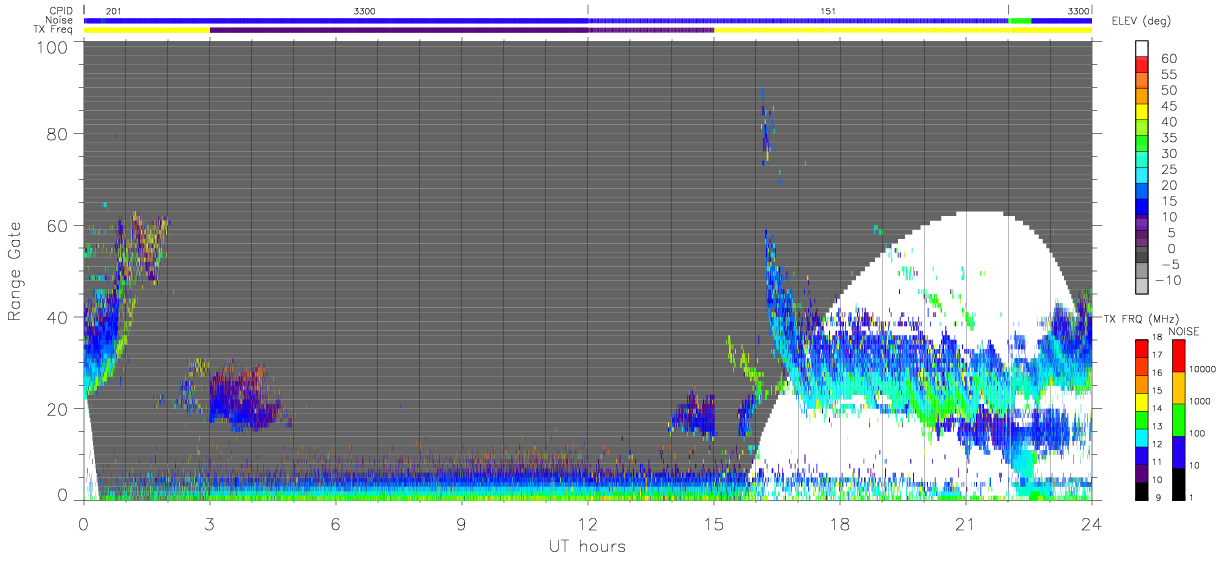1228x567 pixels.
Task: Click the ELEV (deg) colorbar title
Action: click(x=1141, y=21)
